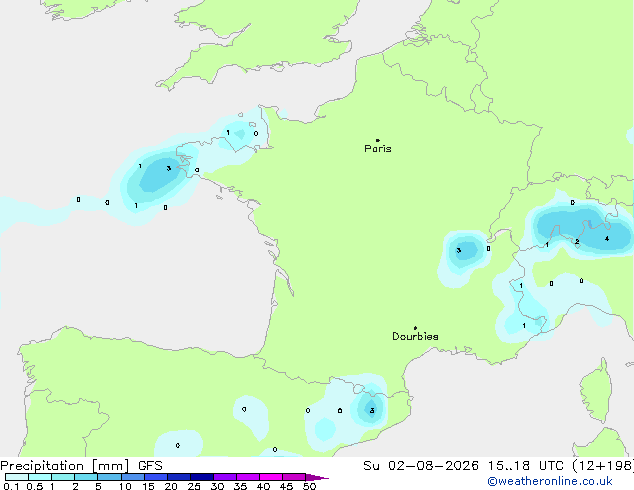
Task: Click the precipitation value 4 over northern Italy
Action: click(607, 239)
